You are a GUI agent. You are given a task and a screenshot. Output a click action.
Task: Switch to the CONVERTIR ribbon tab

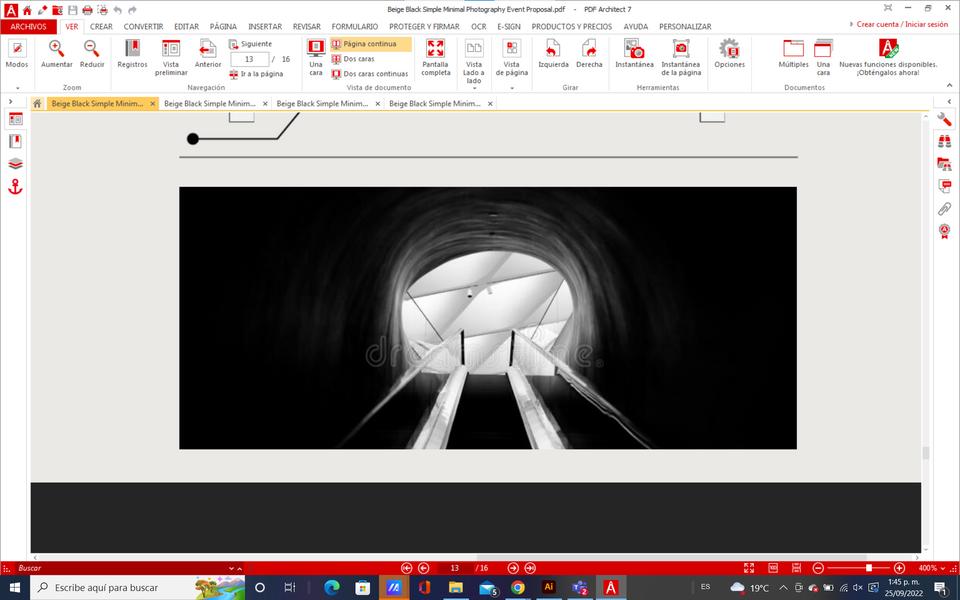pyautogui.click(x=143, y=26)
